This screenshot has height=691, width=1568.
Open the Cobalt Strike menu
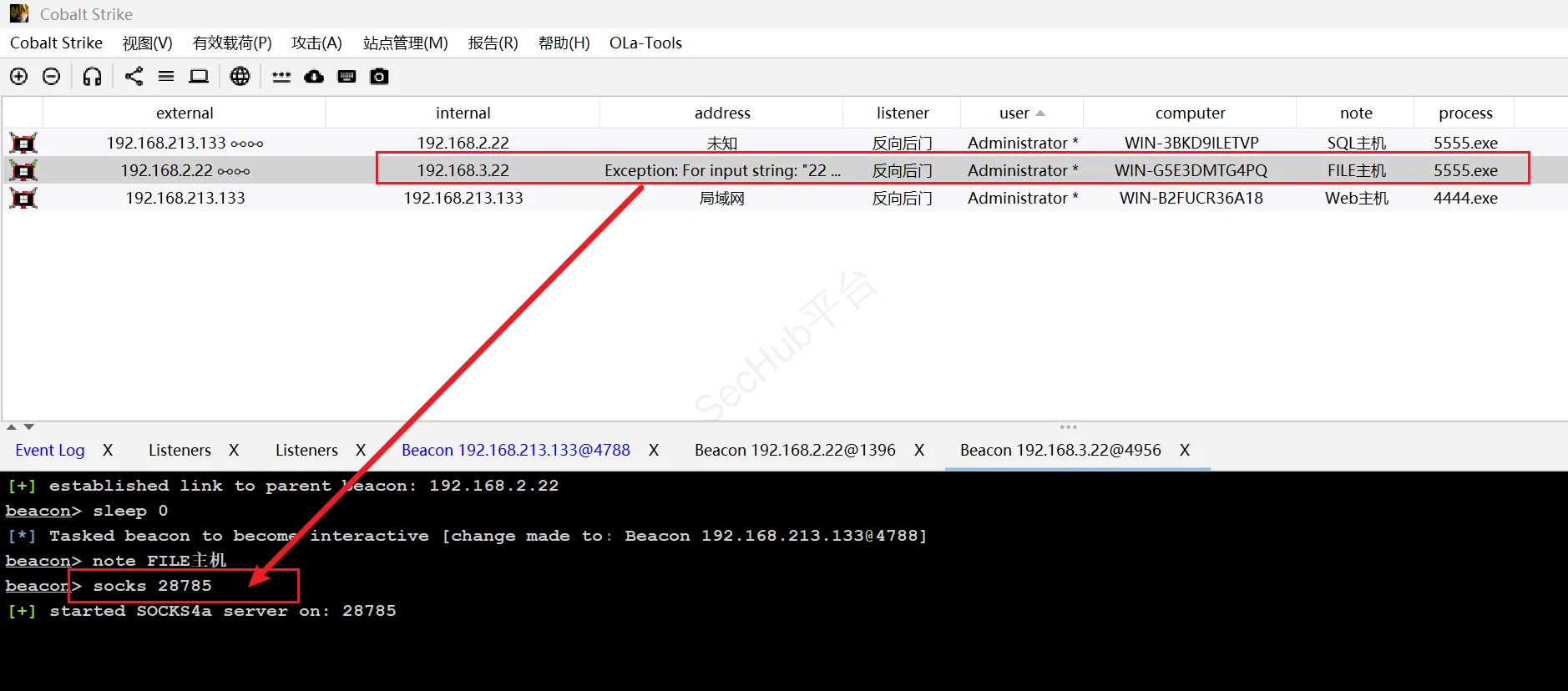(x=56, y=43)
